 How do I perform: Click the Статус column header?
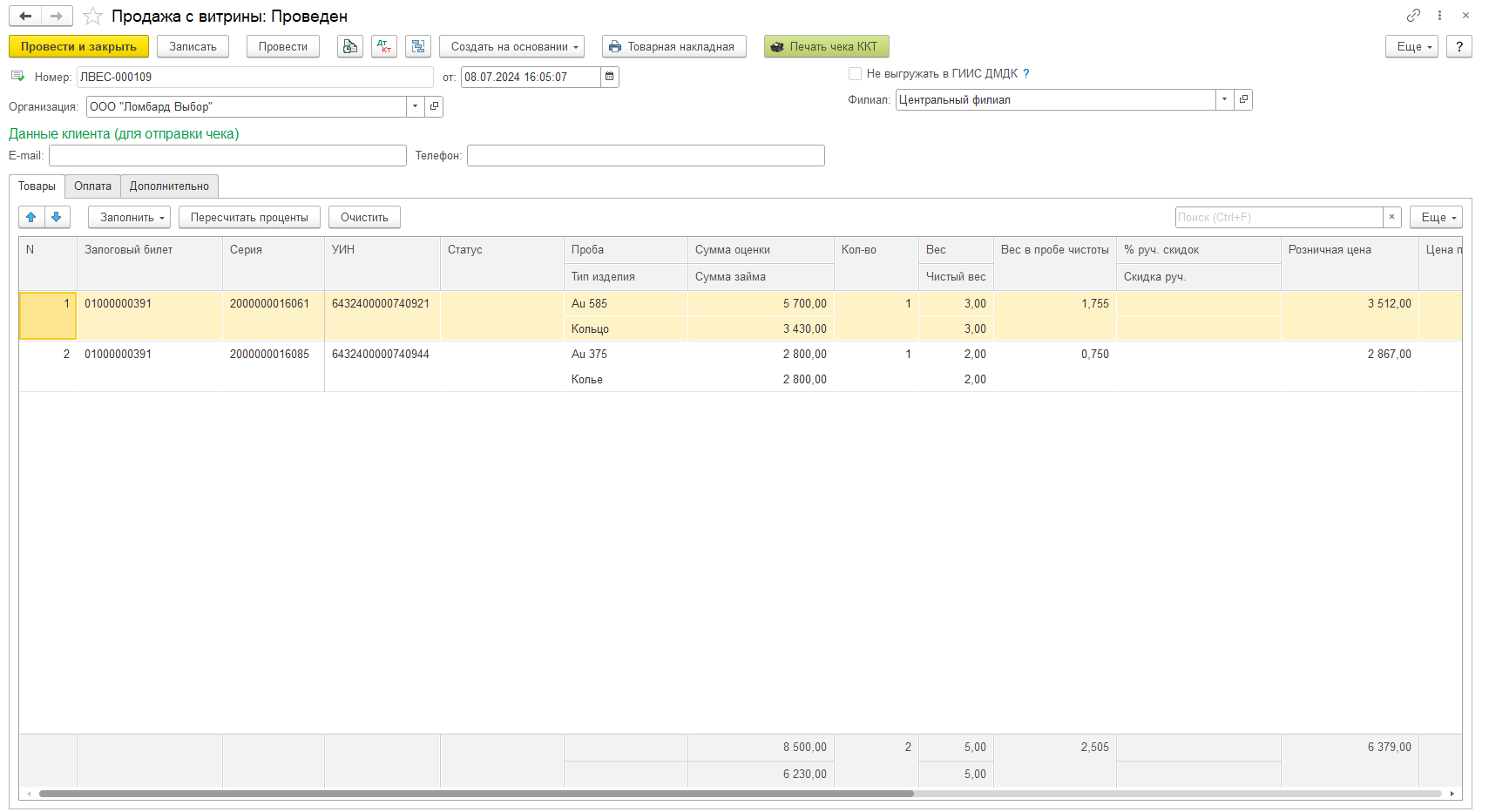click(502, 263)
